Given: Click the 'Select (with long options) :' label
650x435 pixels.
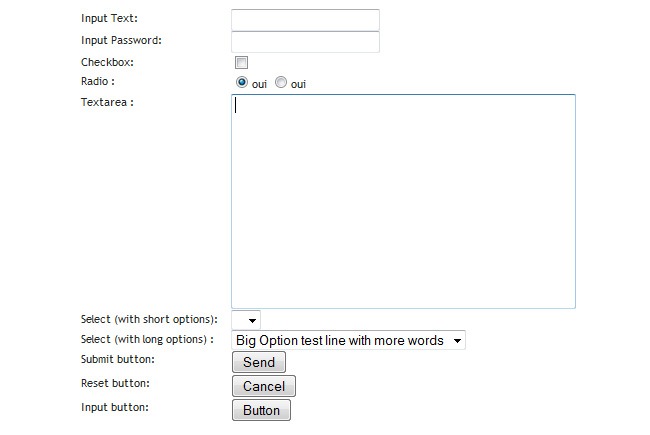Looking at the screenshot, I should [147, 340].
